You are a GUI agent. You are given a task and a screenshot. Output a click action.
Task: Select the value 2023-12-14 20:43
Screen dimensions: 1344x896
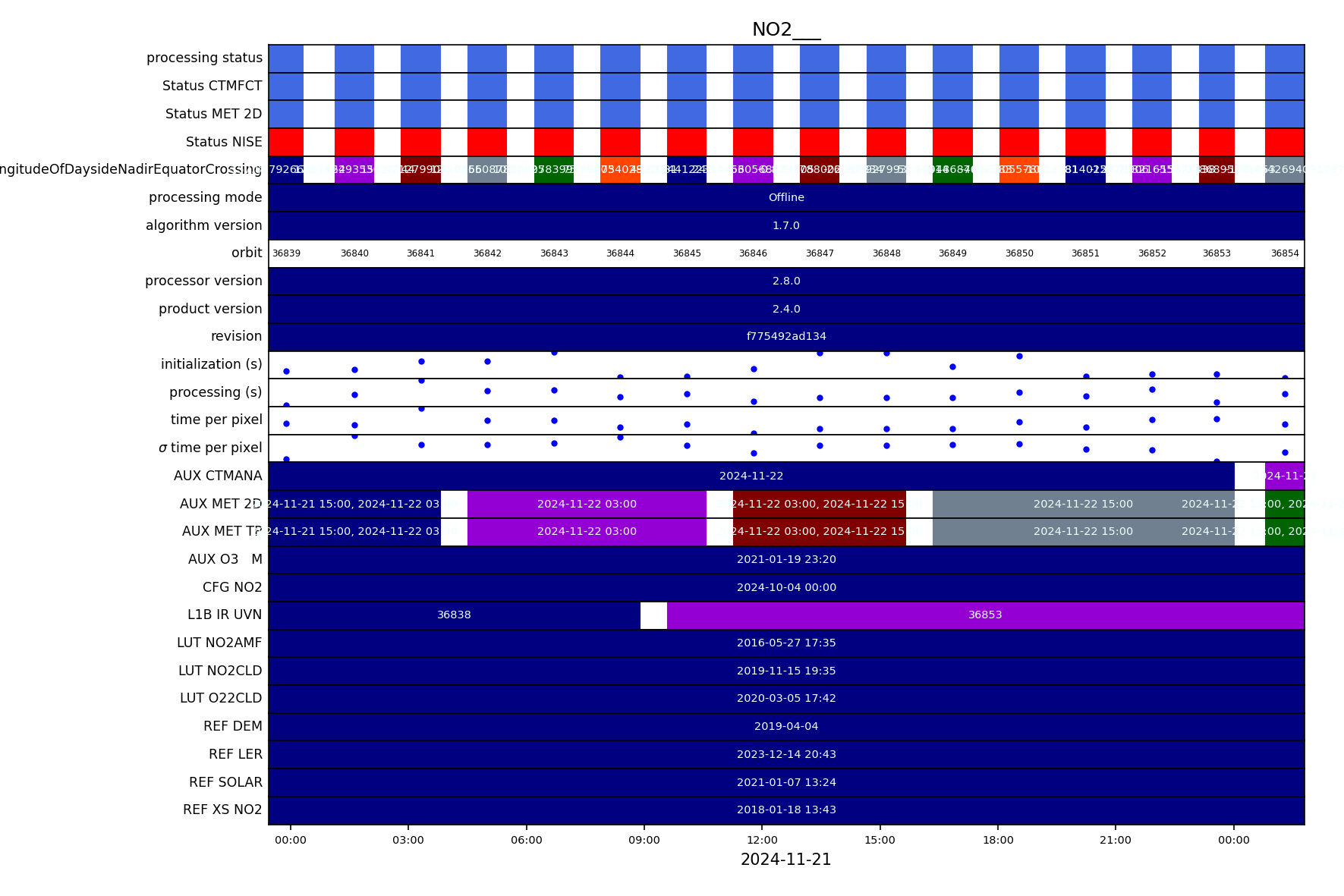786,754
